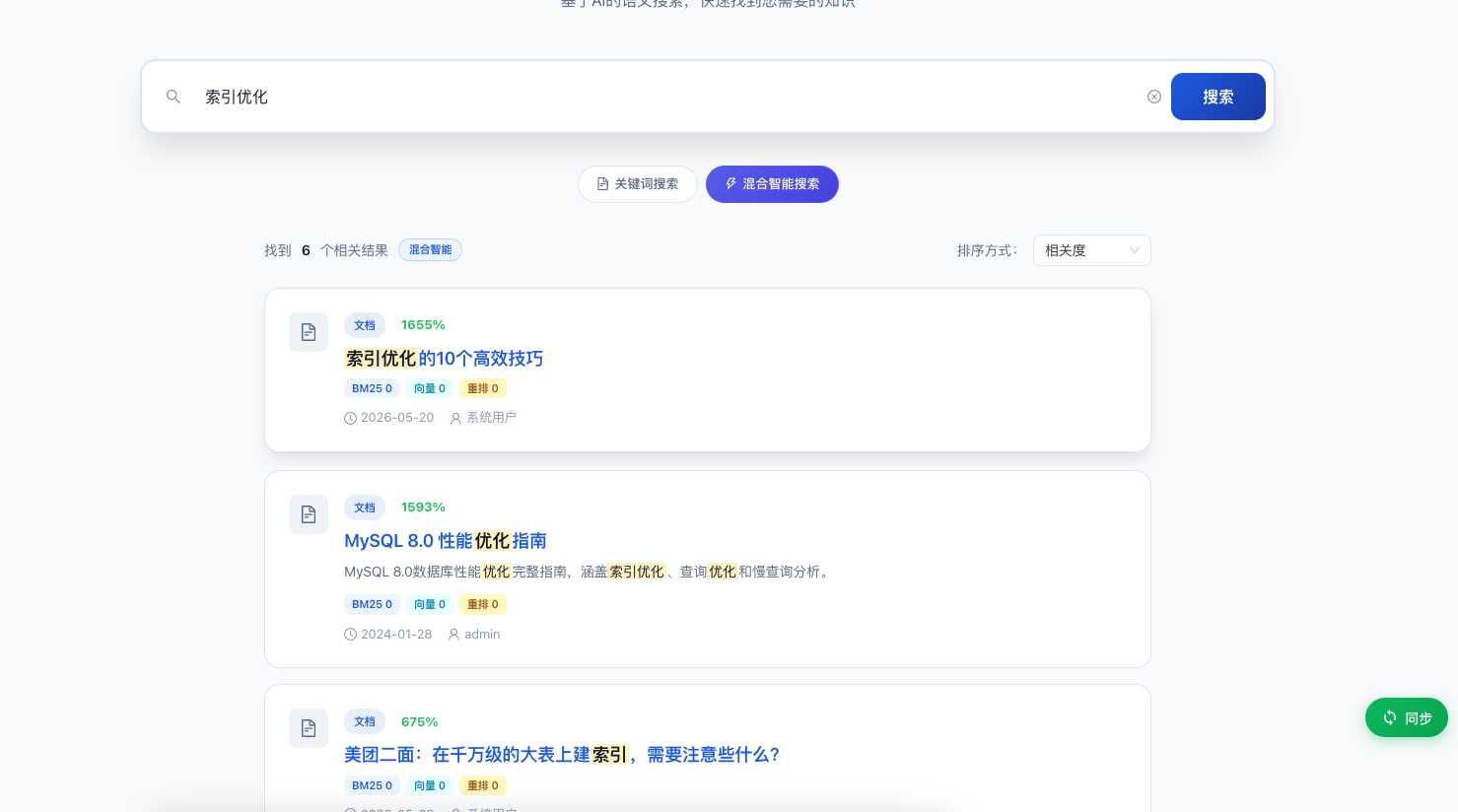This screenshot has width=1458, height=812.
Task: Open the 美团二面 千万级大表建索引 result
Action: (x=562, y=755)
